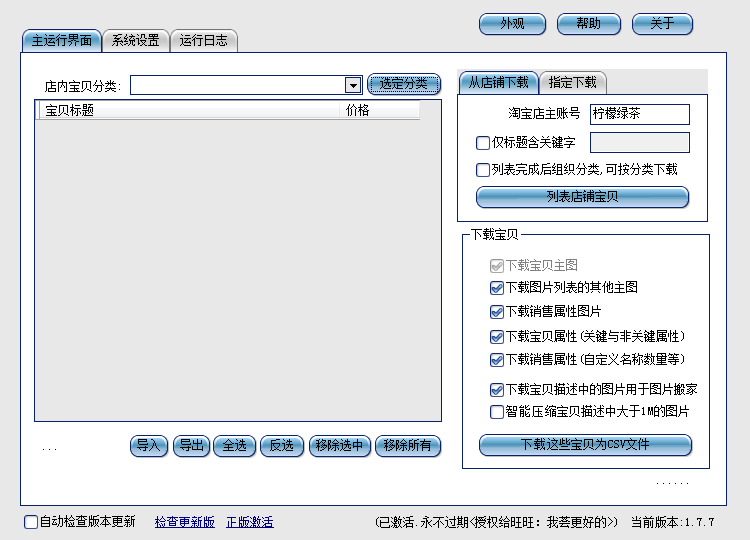Click the 外观 button
Image resolution: width=750 pixels, height=540 pixels.
pos(512,24)
